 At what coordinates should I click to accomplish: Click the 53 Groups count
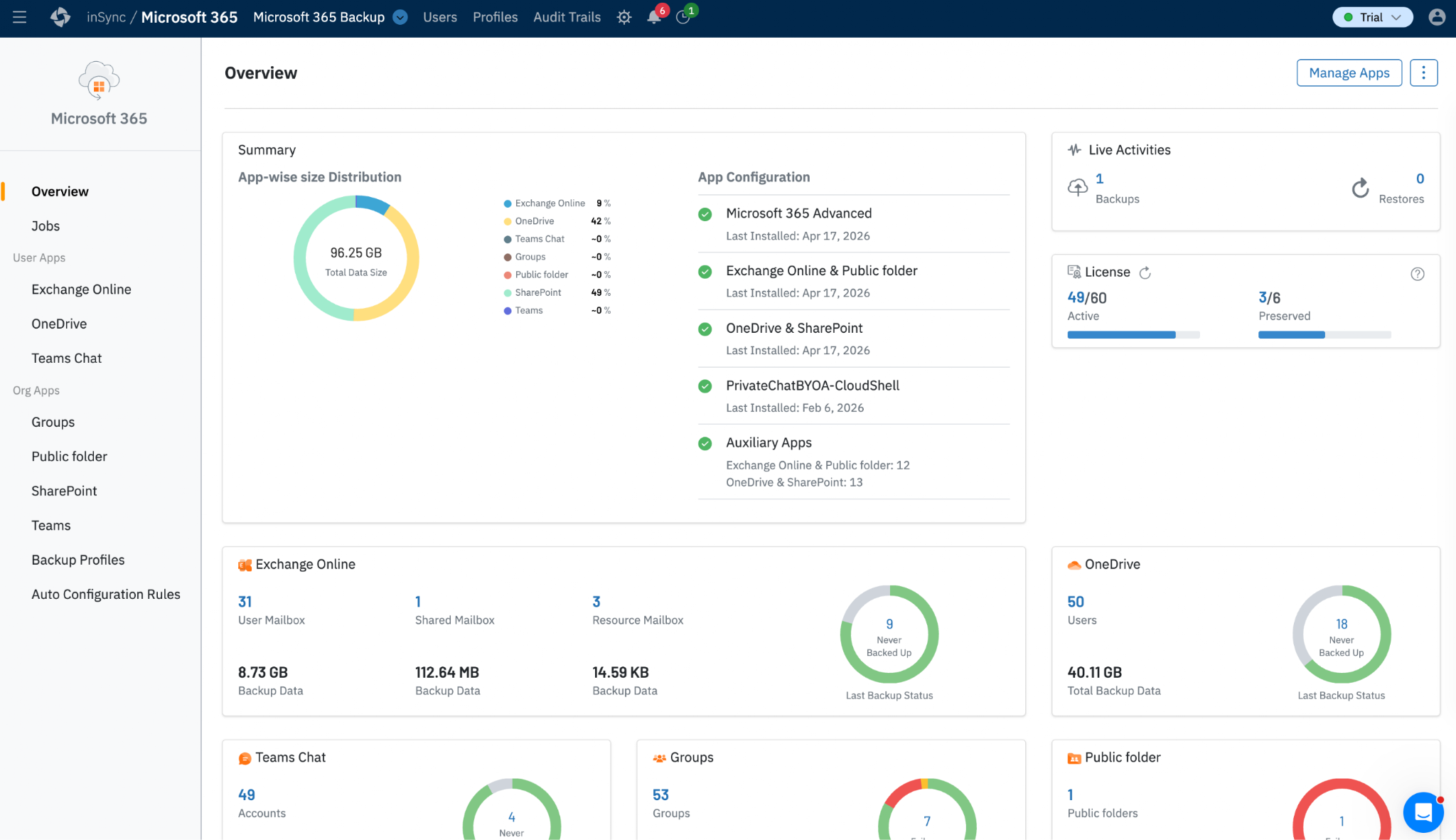[x=660, y=795]
